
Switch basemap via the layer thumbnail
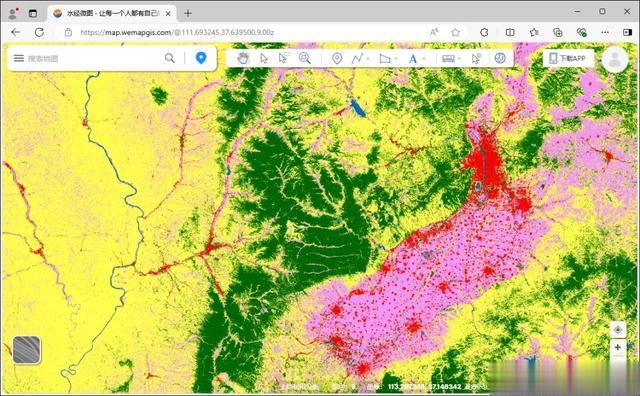(x=27, y=349)
